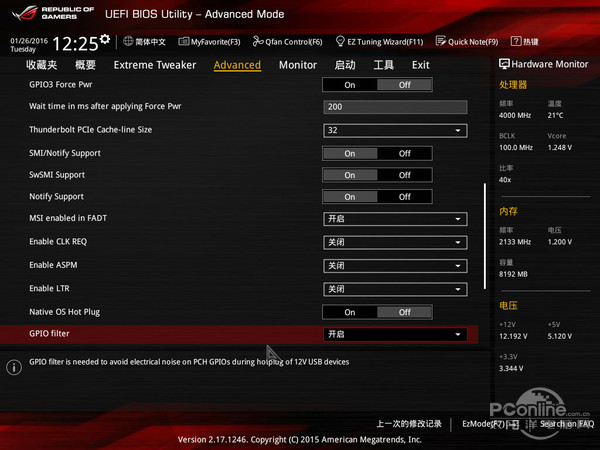Click the Qfan Control fan icon
Image resolution: width=600 pixels, height=450 pixels.
[x=258, y=41]
